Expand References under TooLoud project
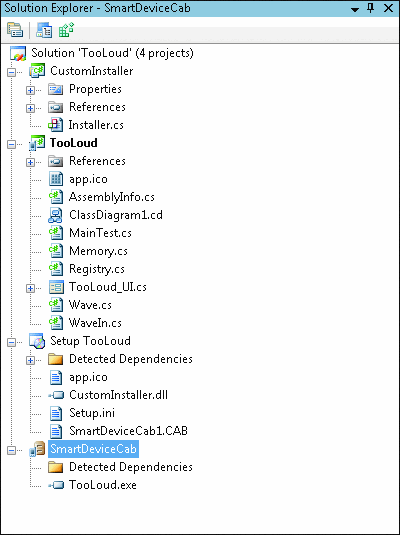The height and width of the screenshot is (535, 400). [30, 162]
